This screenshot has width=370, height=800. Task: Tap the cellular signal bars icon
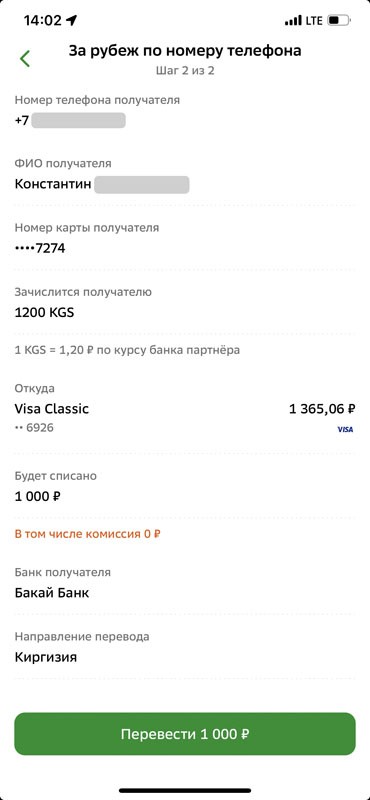[x=293, y=21]
